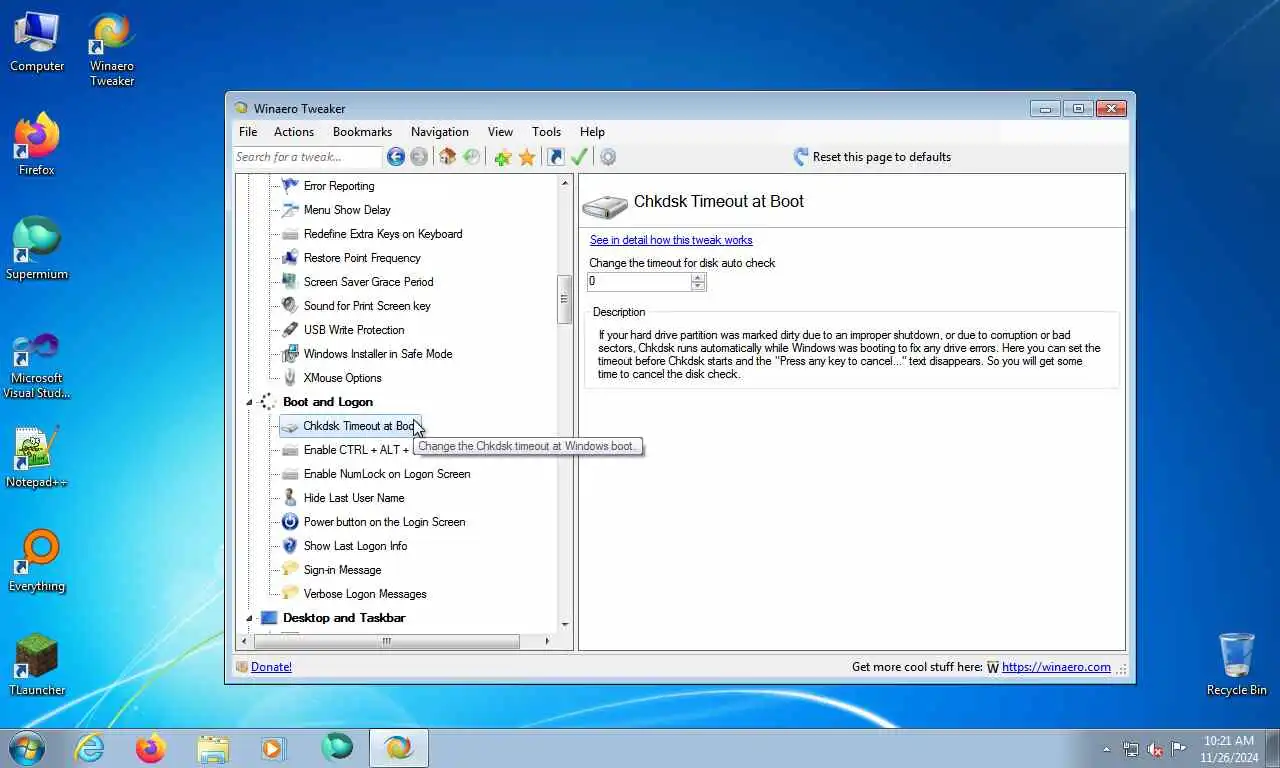Click the create shortcut arrow icon
1280x768 pixels.
point(555,157)
